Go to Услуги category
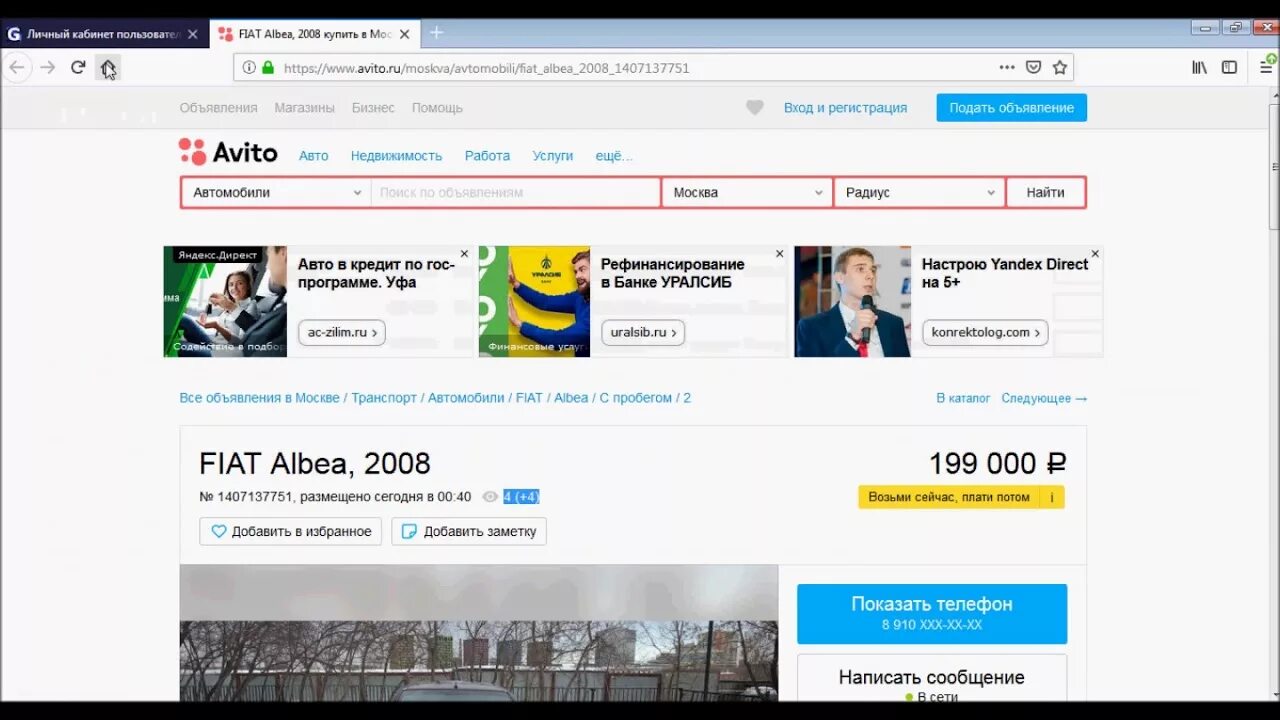This screenshot has height=720, width=1280. pos(553,156)
